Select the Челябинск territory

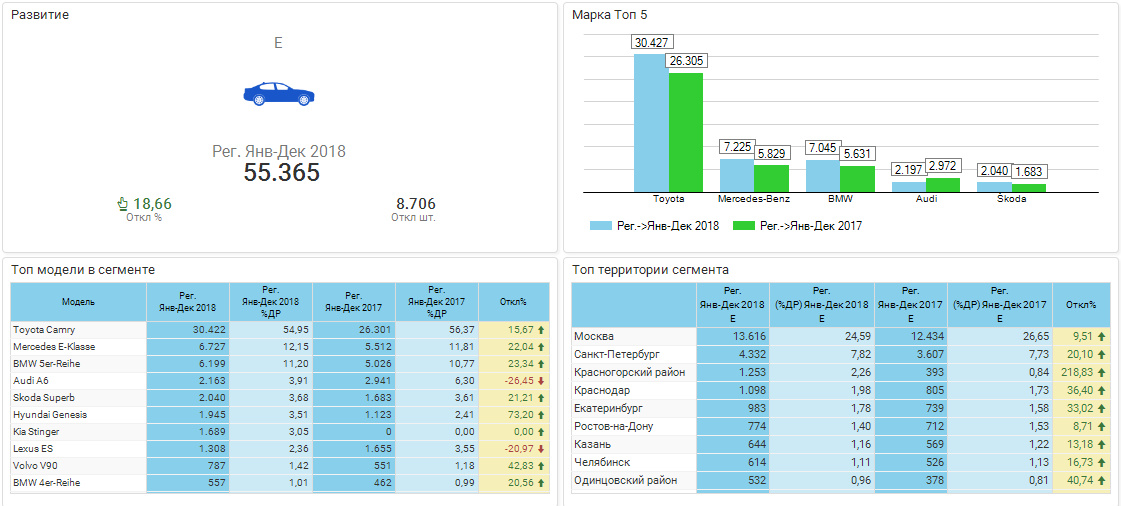[x=601, y=462]
